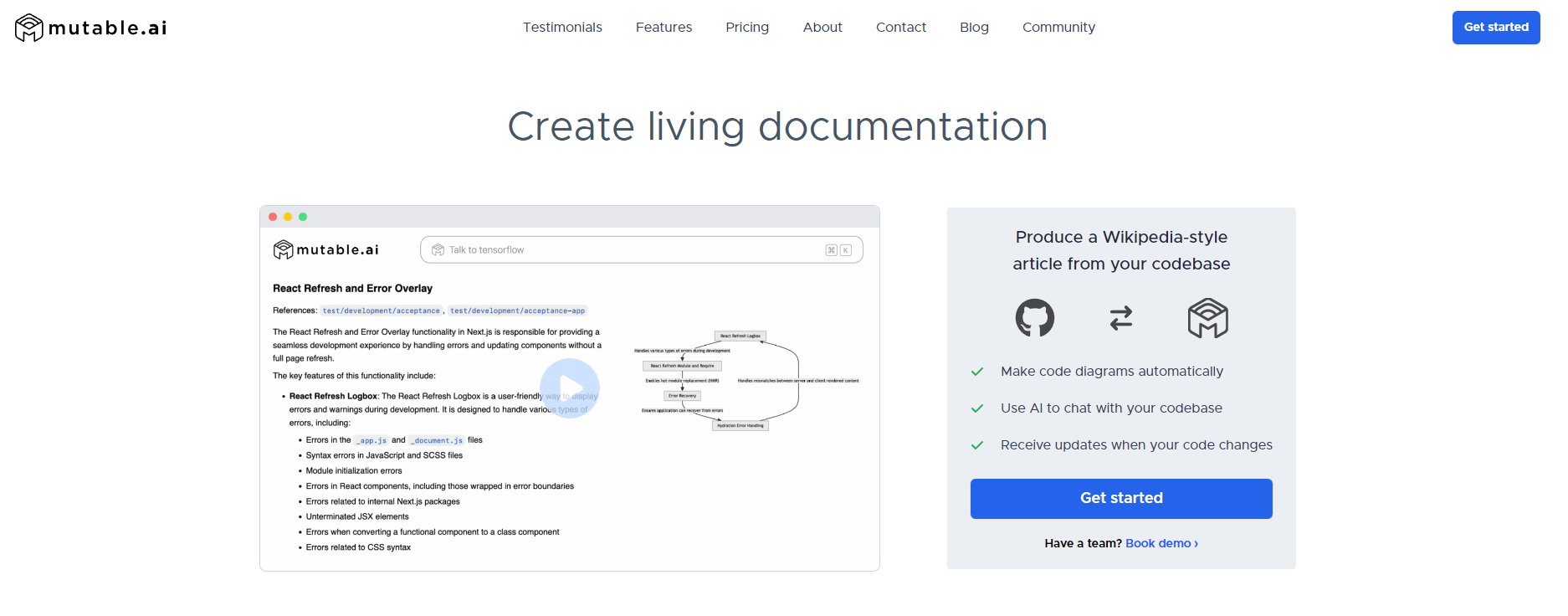Click the header Get started button

[1496, 28]
